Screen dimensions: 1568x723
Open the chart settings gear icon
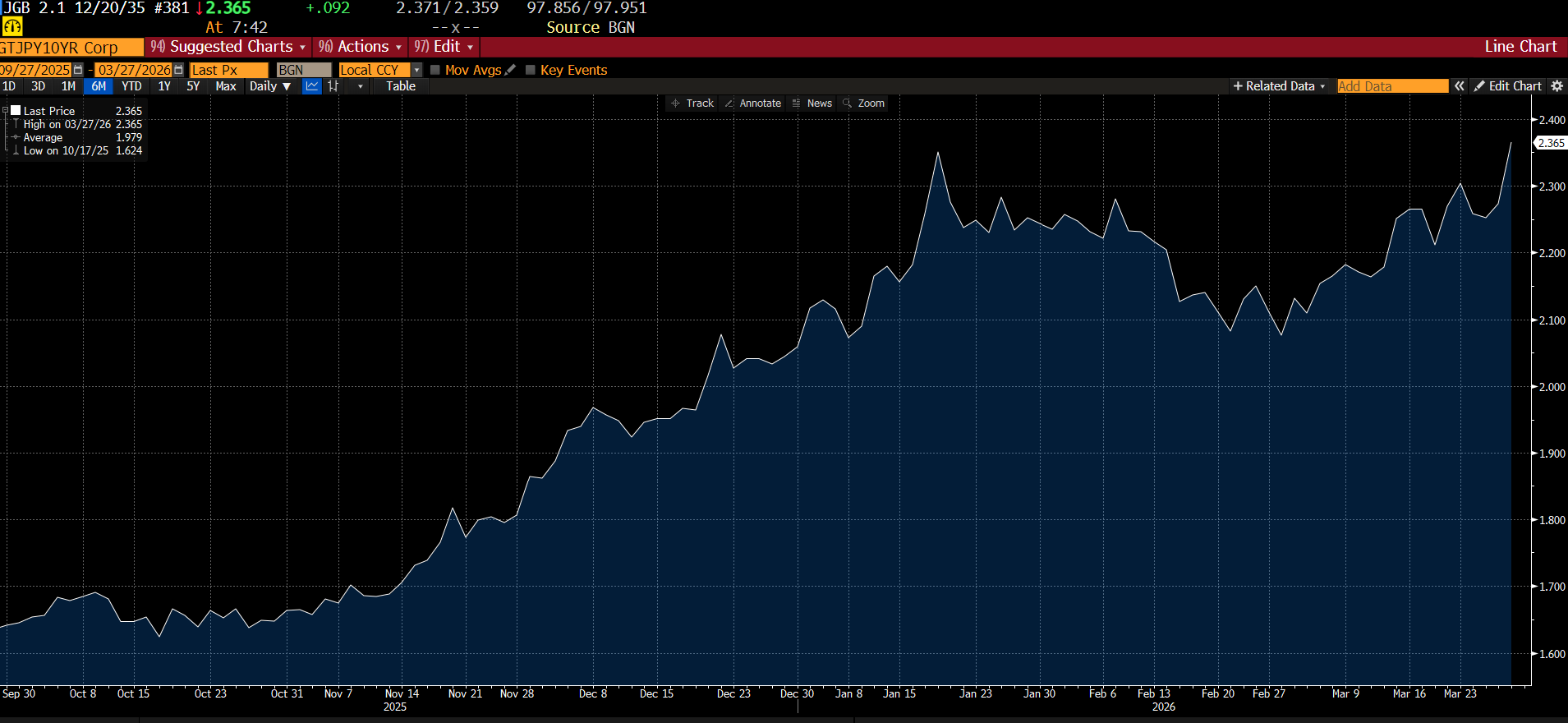[x=1557, y=86]
